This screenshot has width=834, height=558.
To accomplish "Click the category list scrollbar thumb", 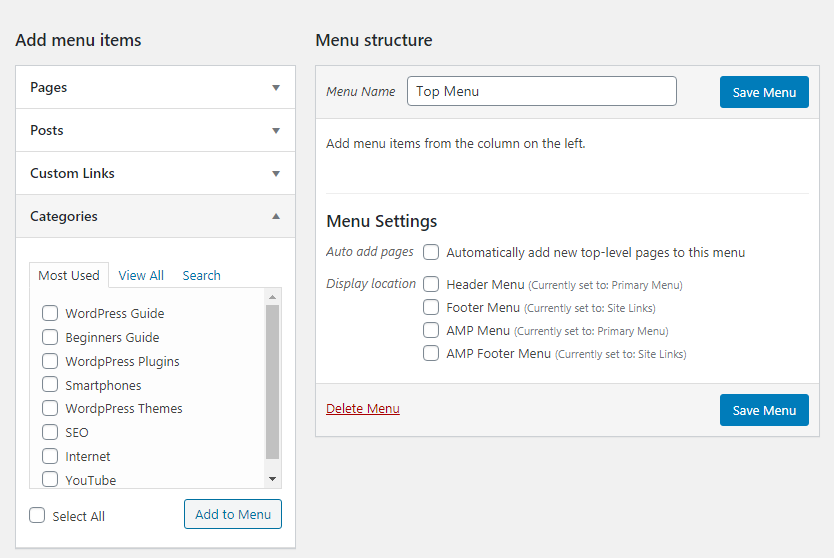I will 272,382.
